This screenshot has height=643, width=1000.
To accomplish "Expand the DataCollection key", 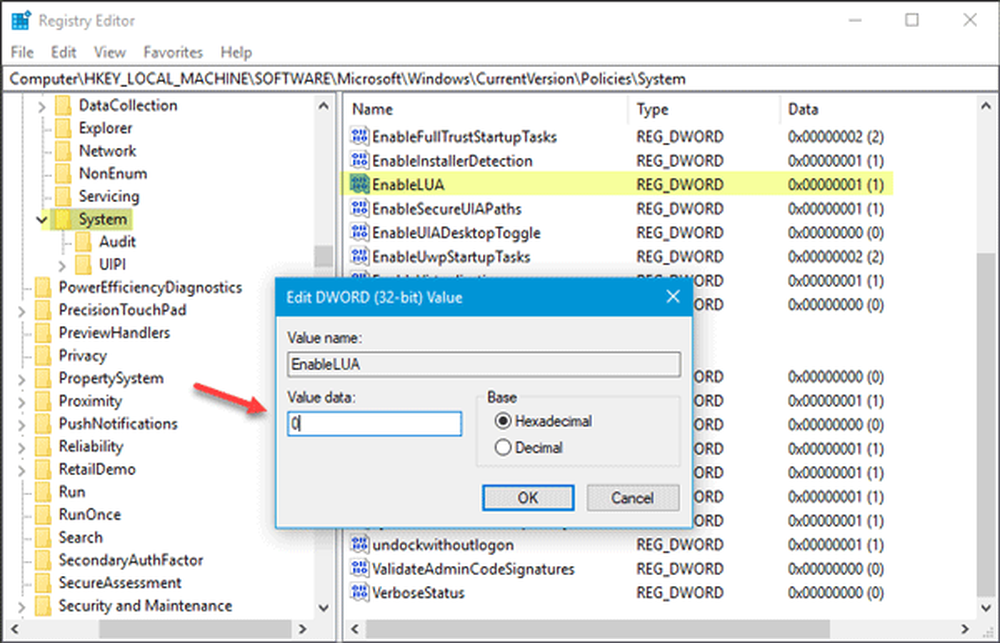I will click(41, 106).
